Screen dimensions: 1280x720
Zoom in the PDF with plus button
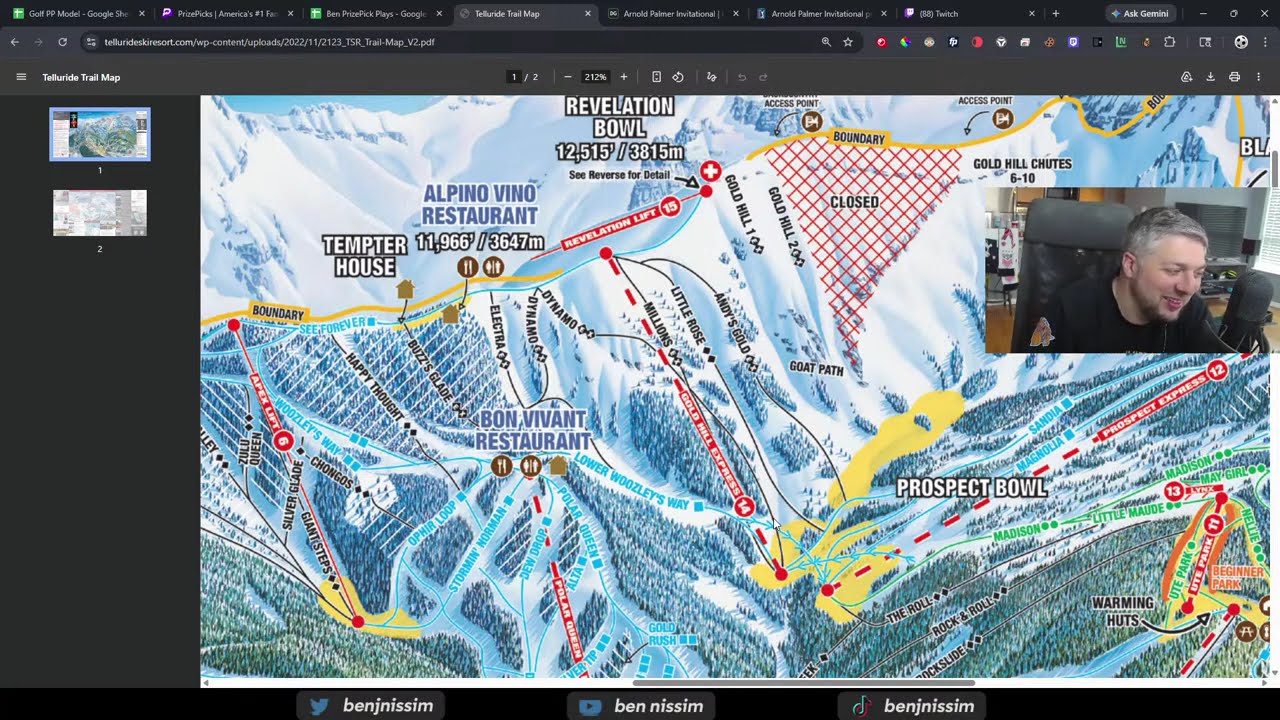click(624, 77)
